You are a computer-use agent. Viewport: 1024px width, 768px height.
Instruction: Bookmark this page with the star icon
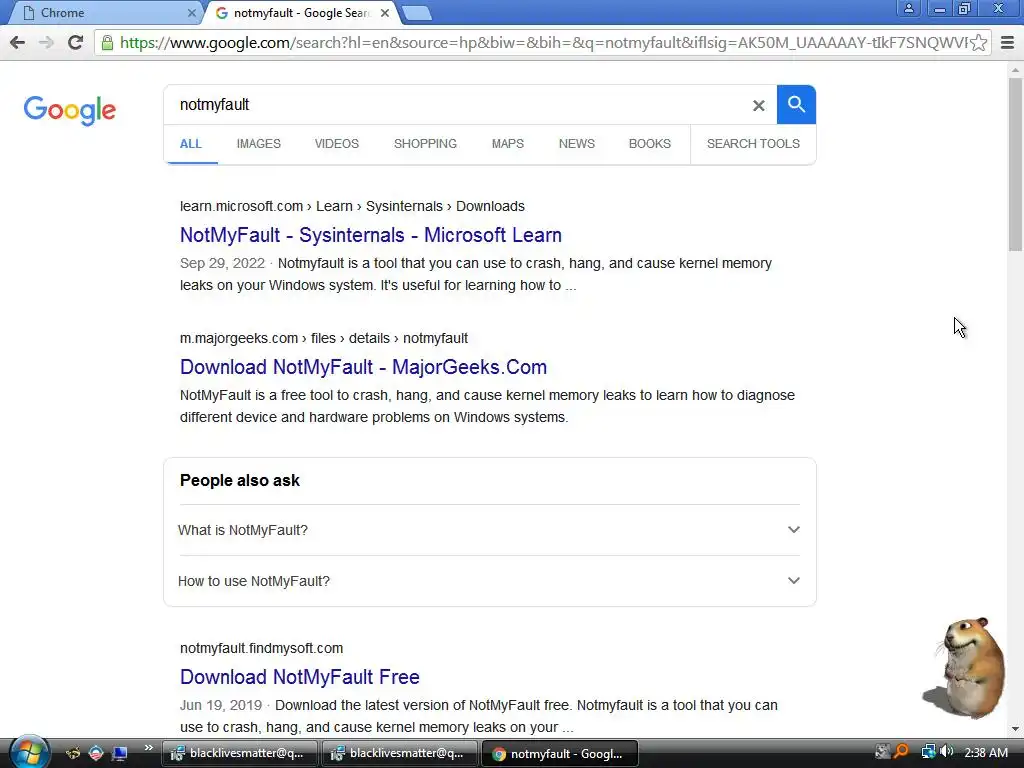[x=978, y=43]
